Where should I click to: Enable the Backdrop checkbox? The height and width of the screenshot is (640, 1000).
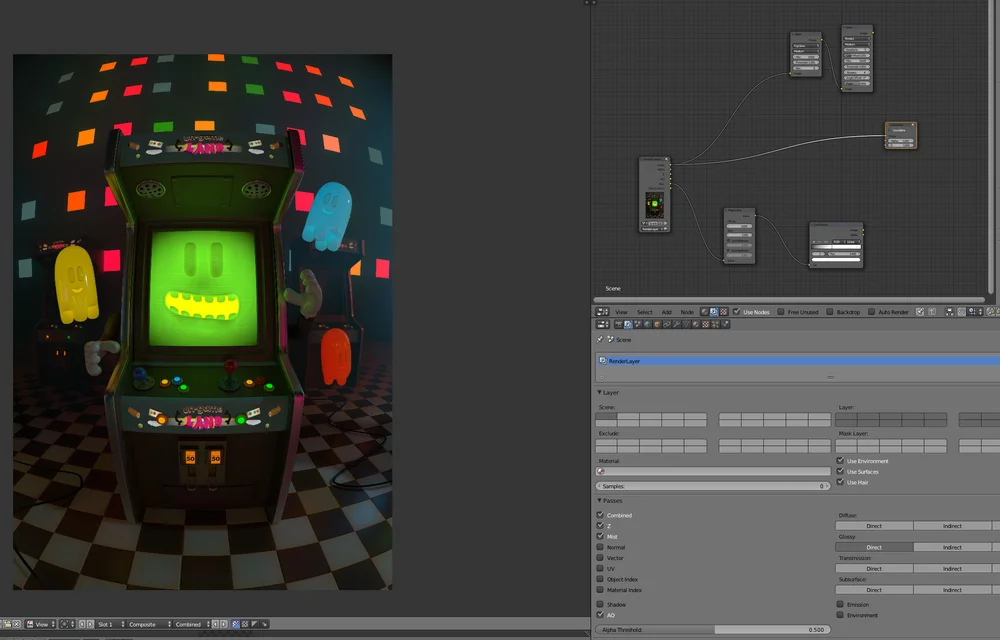[x=830, y=312]
